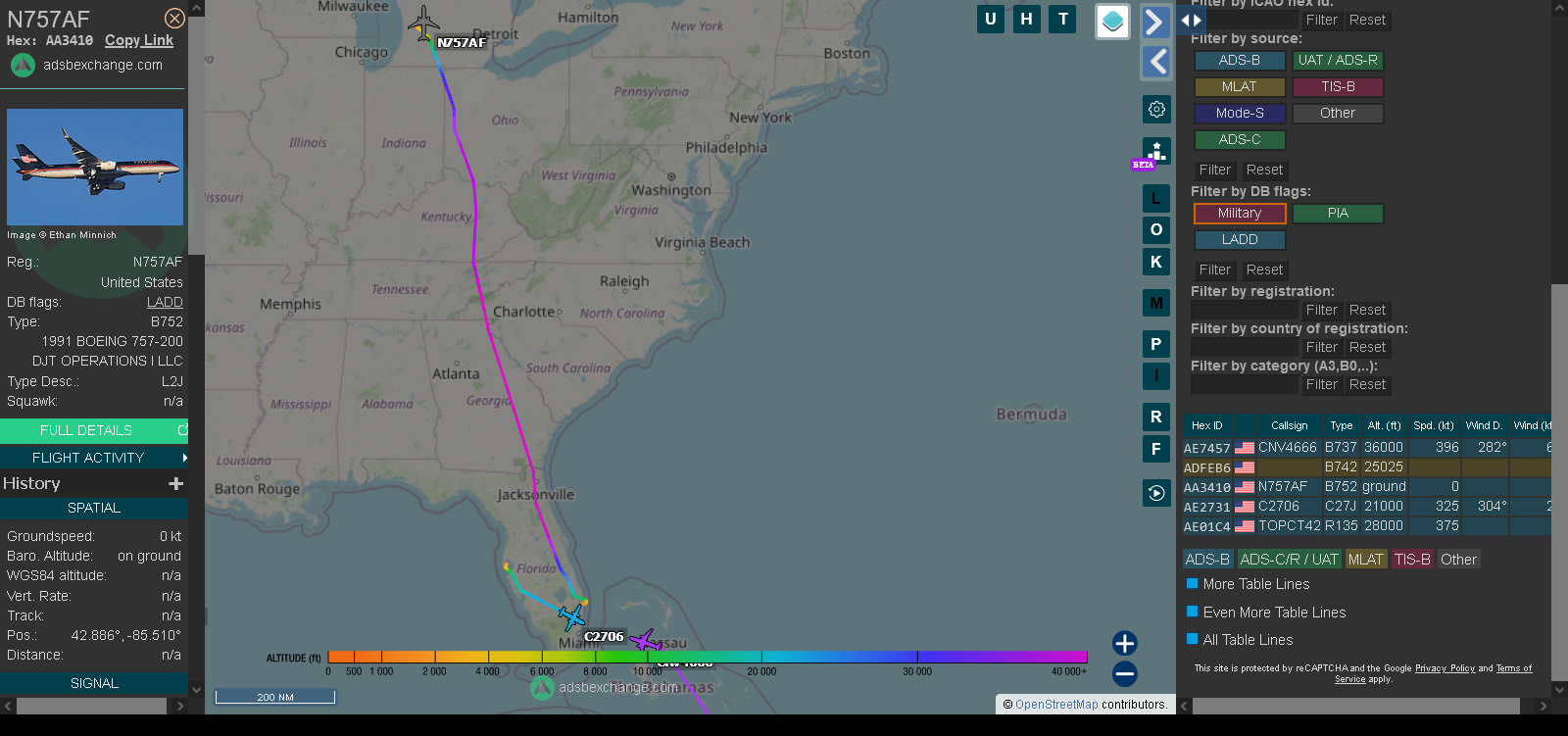Click the R map button
The height and width of the screenshot is (736, 1568).
(x=1156, y=417)
